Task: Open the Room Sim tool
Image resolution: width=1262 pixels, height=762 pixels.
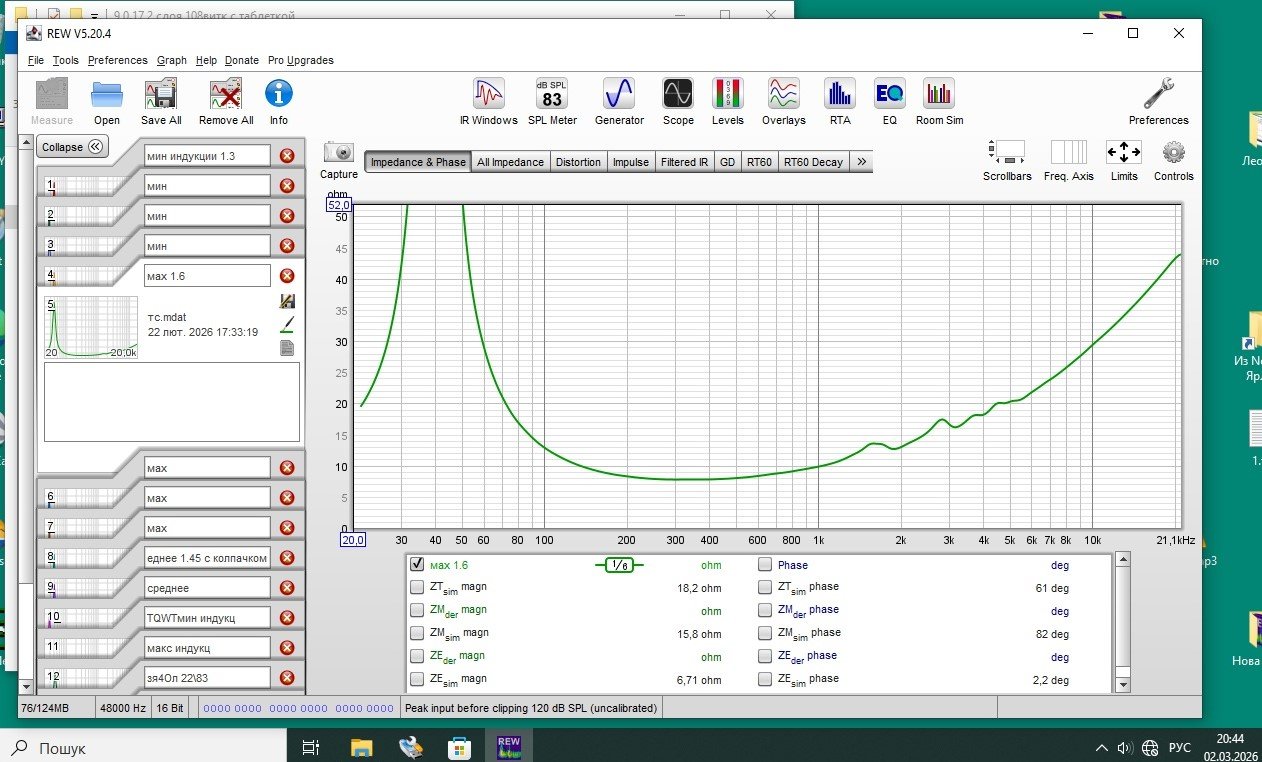Action: tap(939, 102)
